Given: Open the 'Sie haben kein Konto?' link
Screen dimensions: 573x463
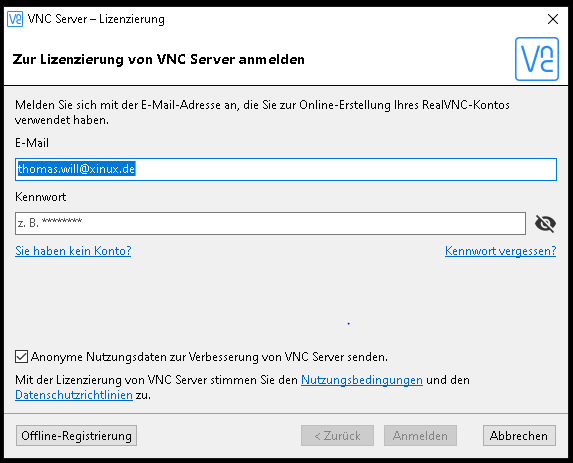Looking at the screenshot, I should point(73,251).
